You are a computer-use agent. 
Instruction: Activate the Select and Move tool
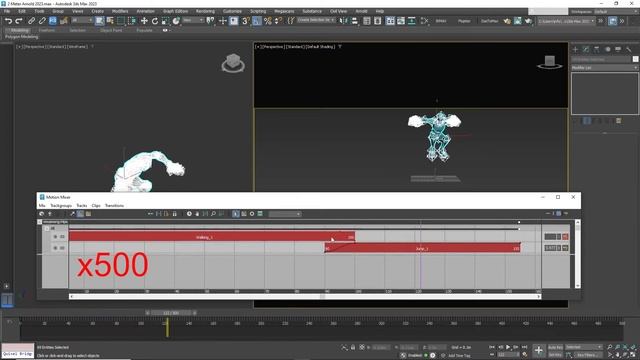pos(144,21)
